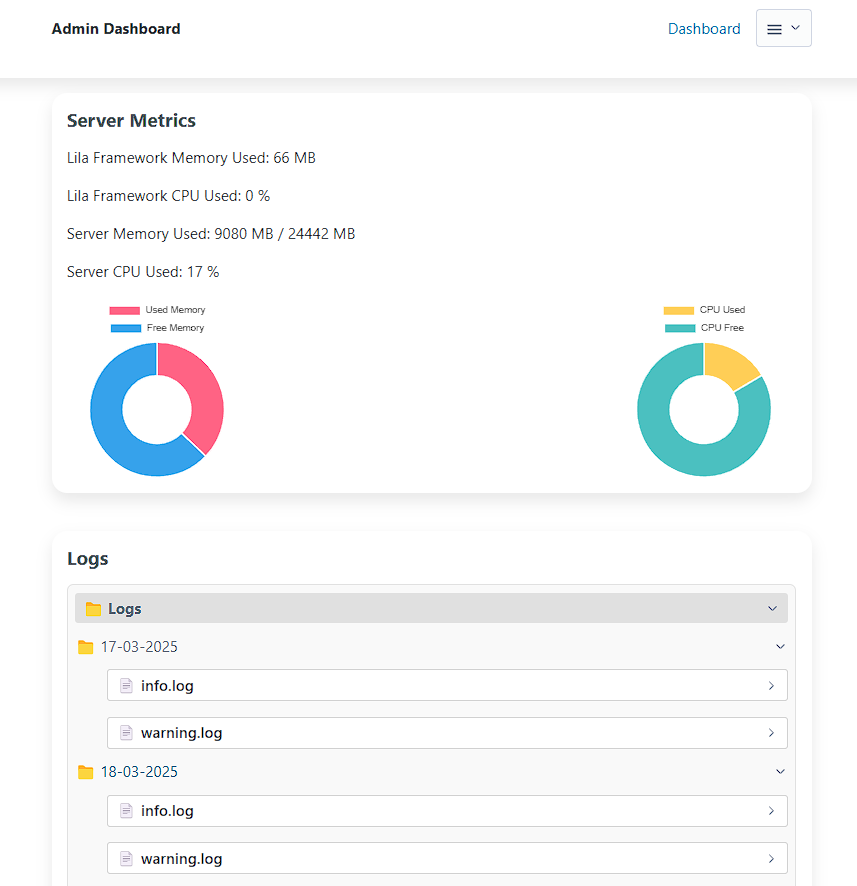This screenshot has height=886, width=857.
Task: Collapse the root Logs folder row
Action: pyautogui.click(x=431, y=609)
